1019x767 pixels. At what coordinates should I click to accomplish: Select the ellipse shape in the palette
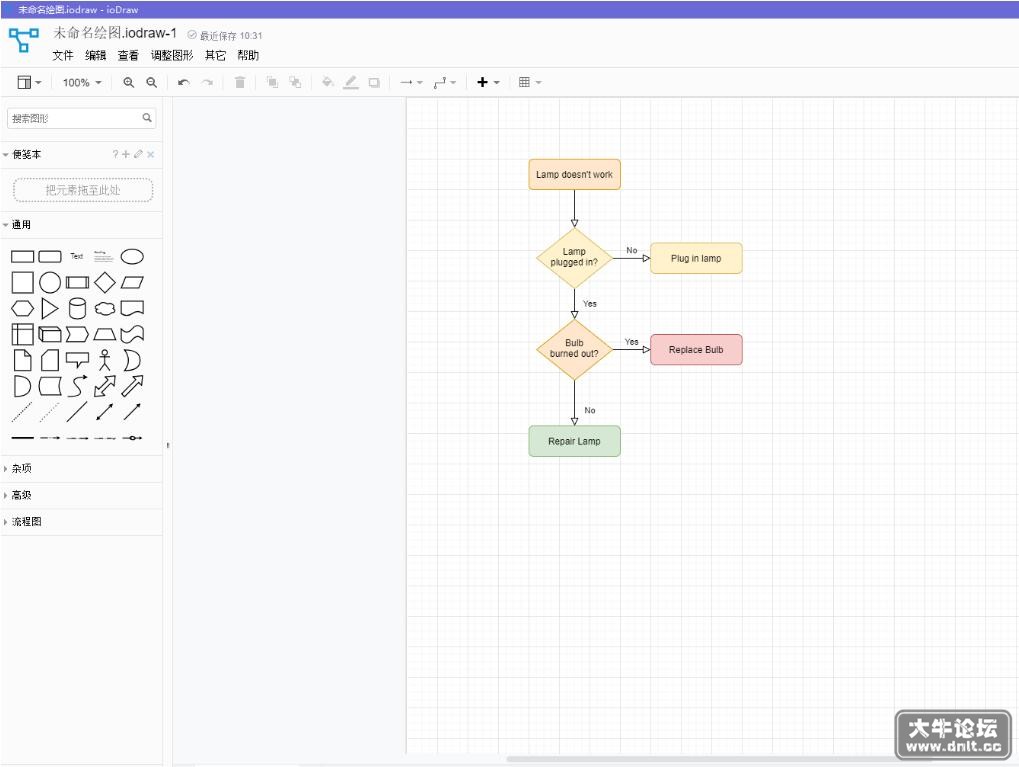point(132,257)
